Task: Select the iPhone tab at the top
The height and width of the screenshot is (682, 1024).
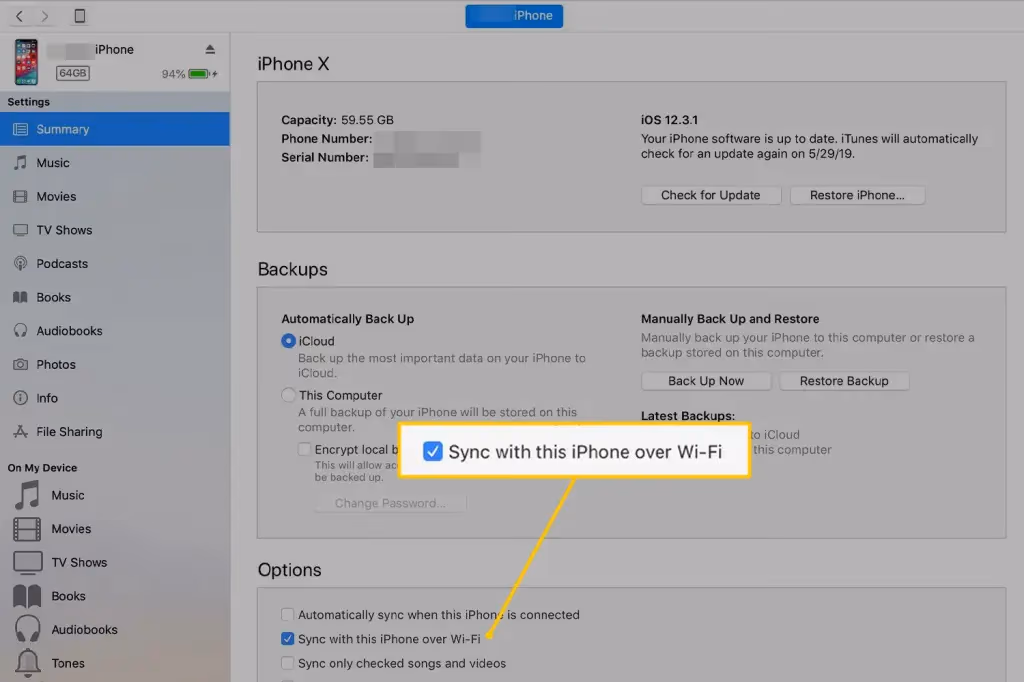Action: tap(513, 15)
